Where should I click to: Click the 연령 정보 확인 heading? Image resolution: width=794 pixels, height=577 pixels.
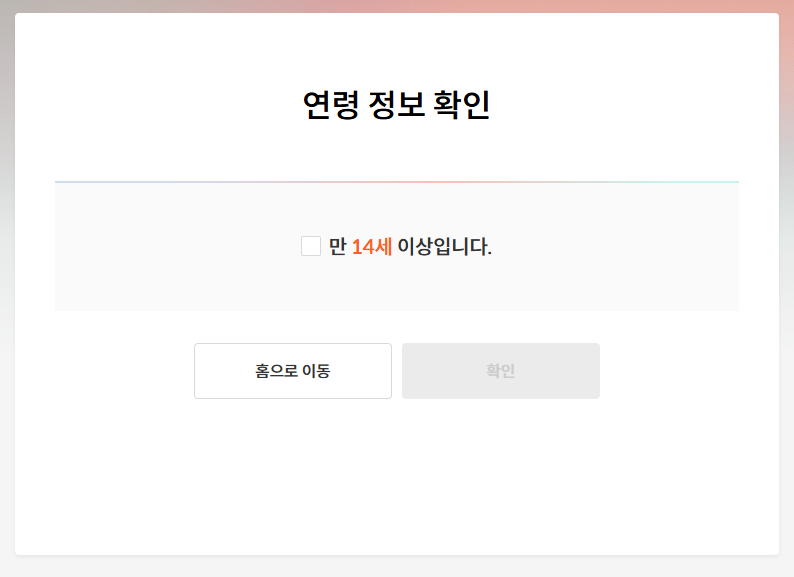coord(396,105)
